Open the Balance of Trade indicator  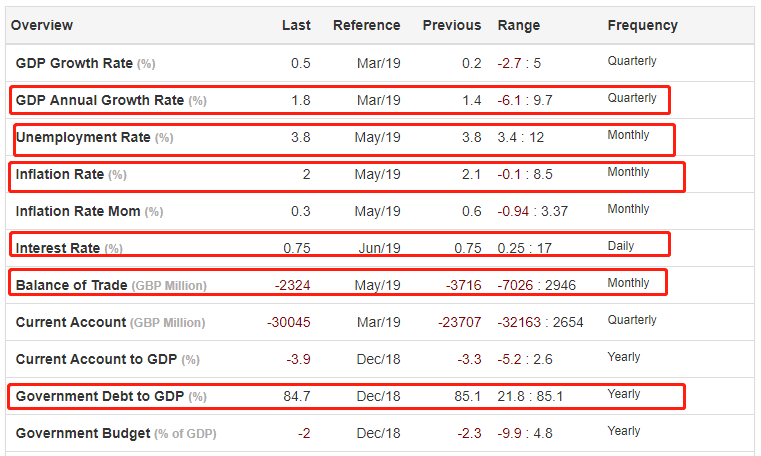click(x=71, y=285)
